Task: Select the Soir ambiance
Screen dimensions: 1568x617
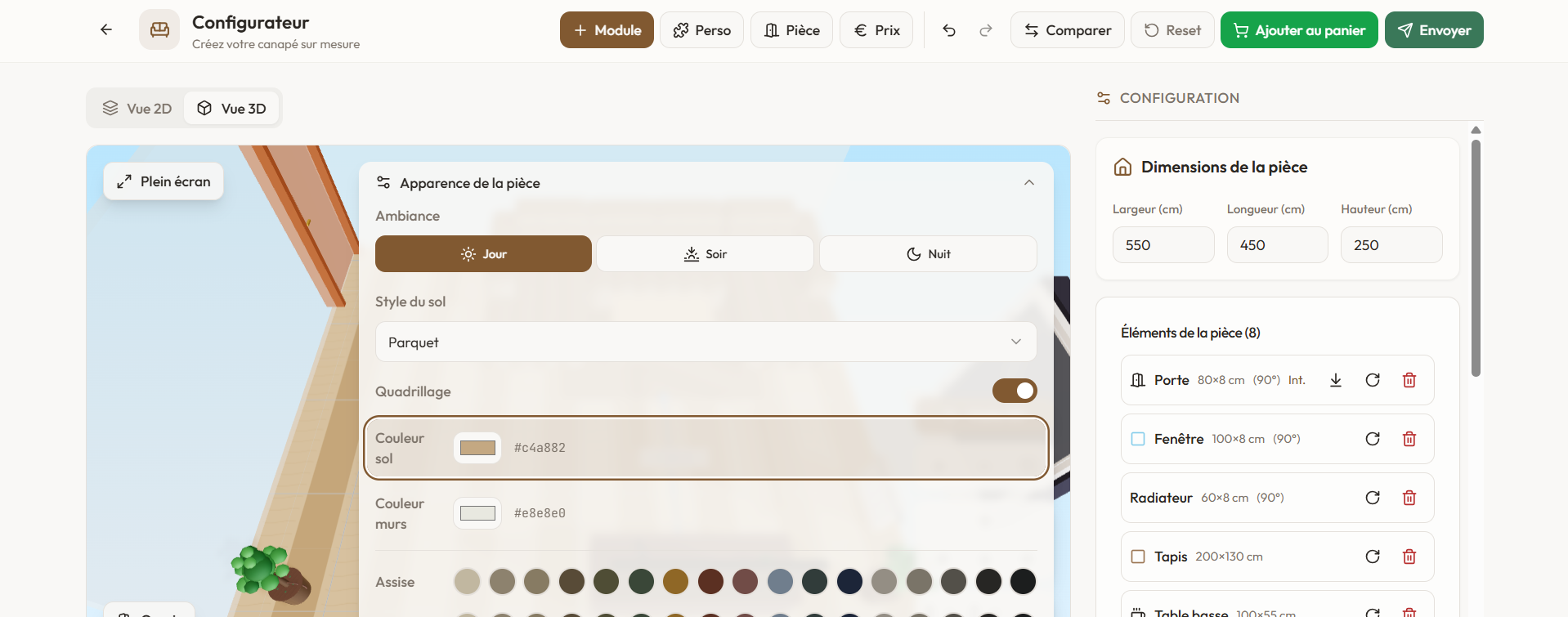Action: [x=705, y=254]
